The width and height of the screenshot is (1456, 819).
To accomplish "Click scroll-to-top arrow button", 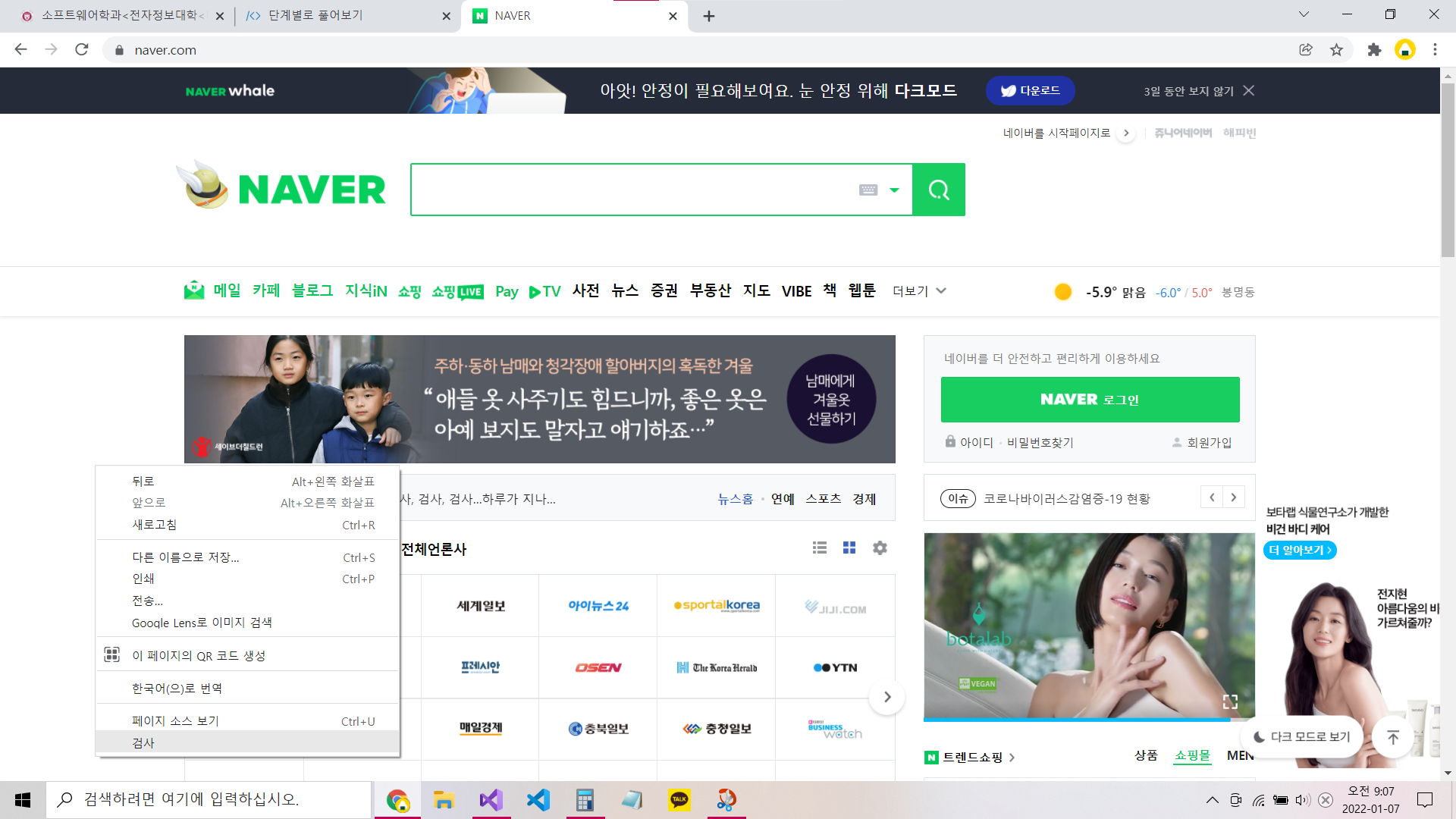I will pos(1392,737).
